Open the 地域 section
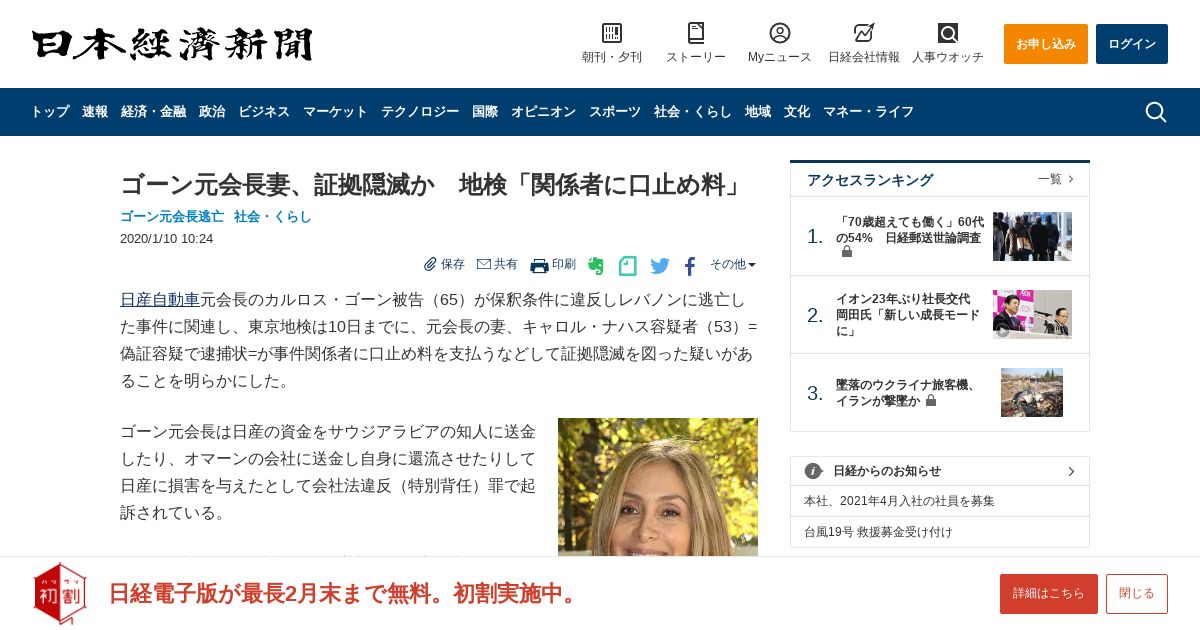Viewport: 1200px width, 630px height. [758, 112]
